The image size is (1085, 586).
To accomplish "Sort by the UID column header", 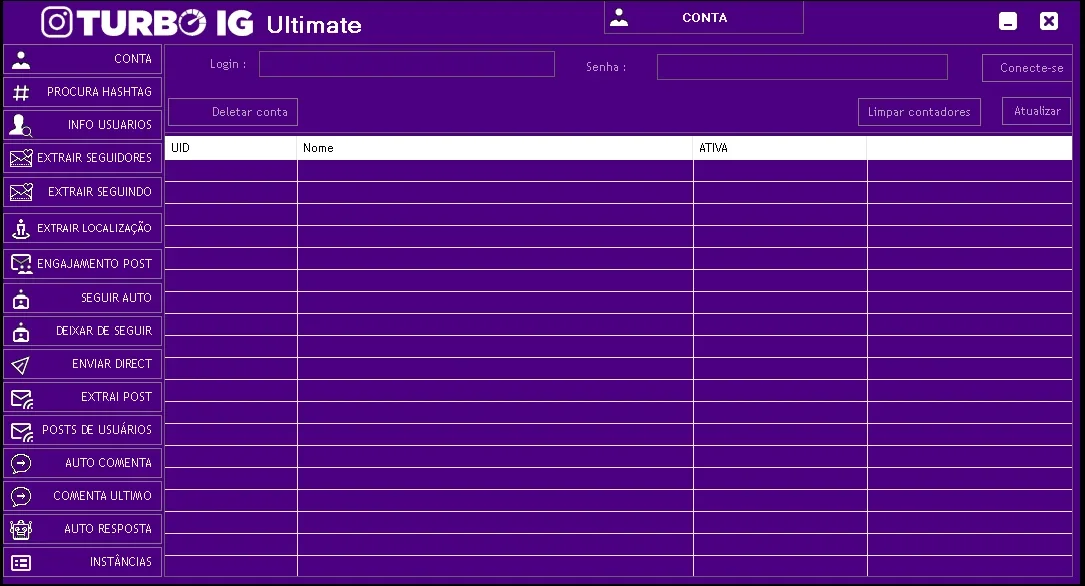I will point(230,148).
